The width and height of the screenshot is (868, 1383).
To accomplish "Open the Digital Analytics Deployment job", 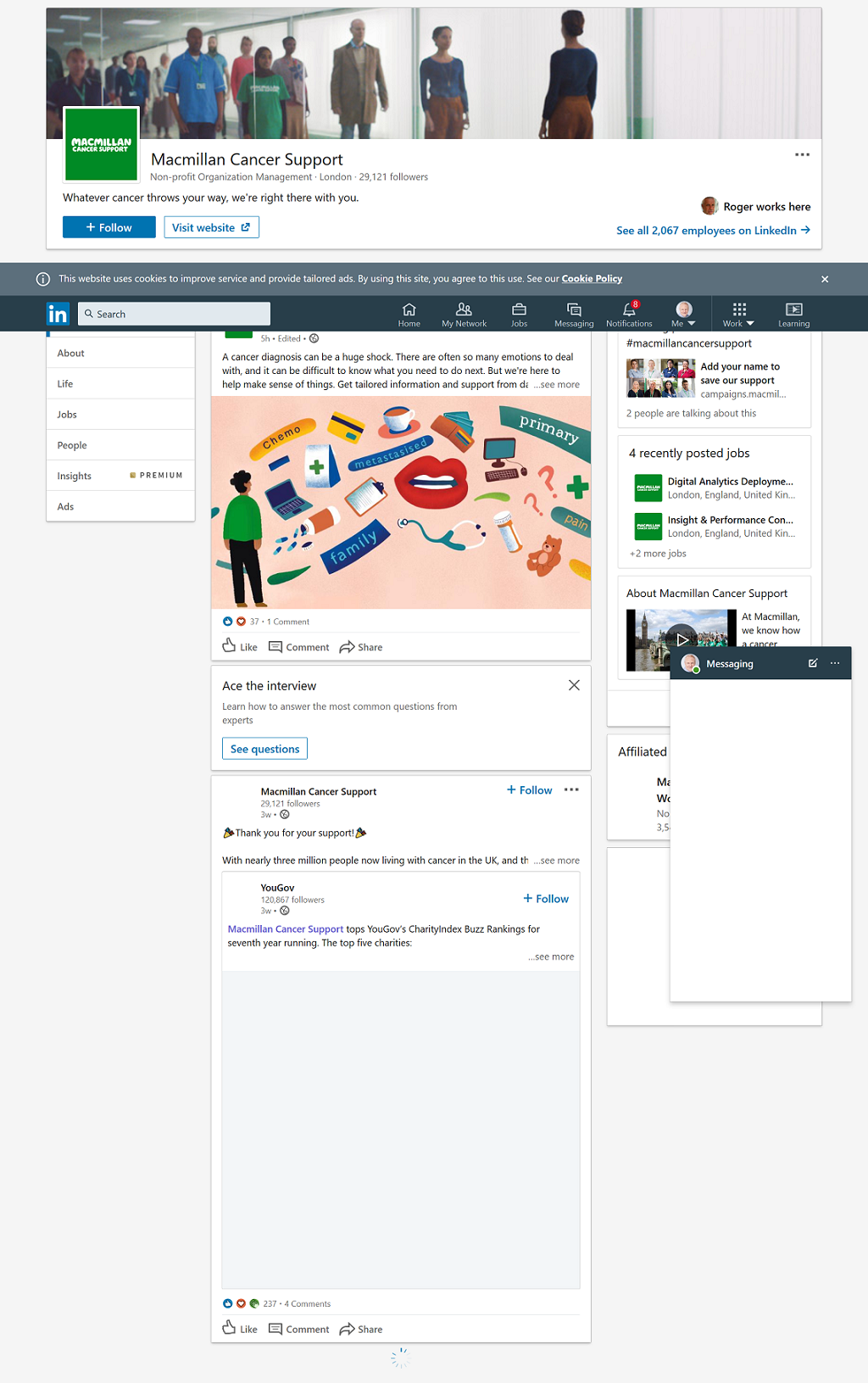I will click(731, 482).
